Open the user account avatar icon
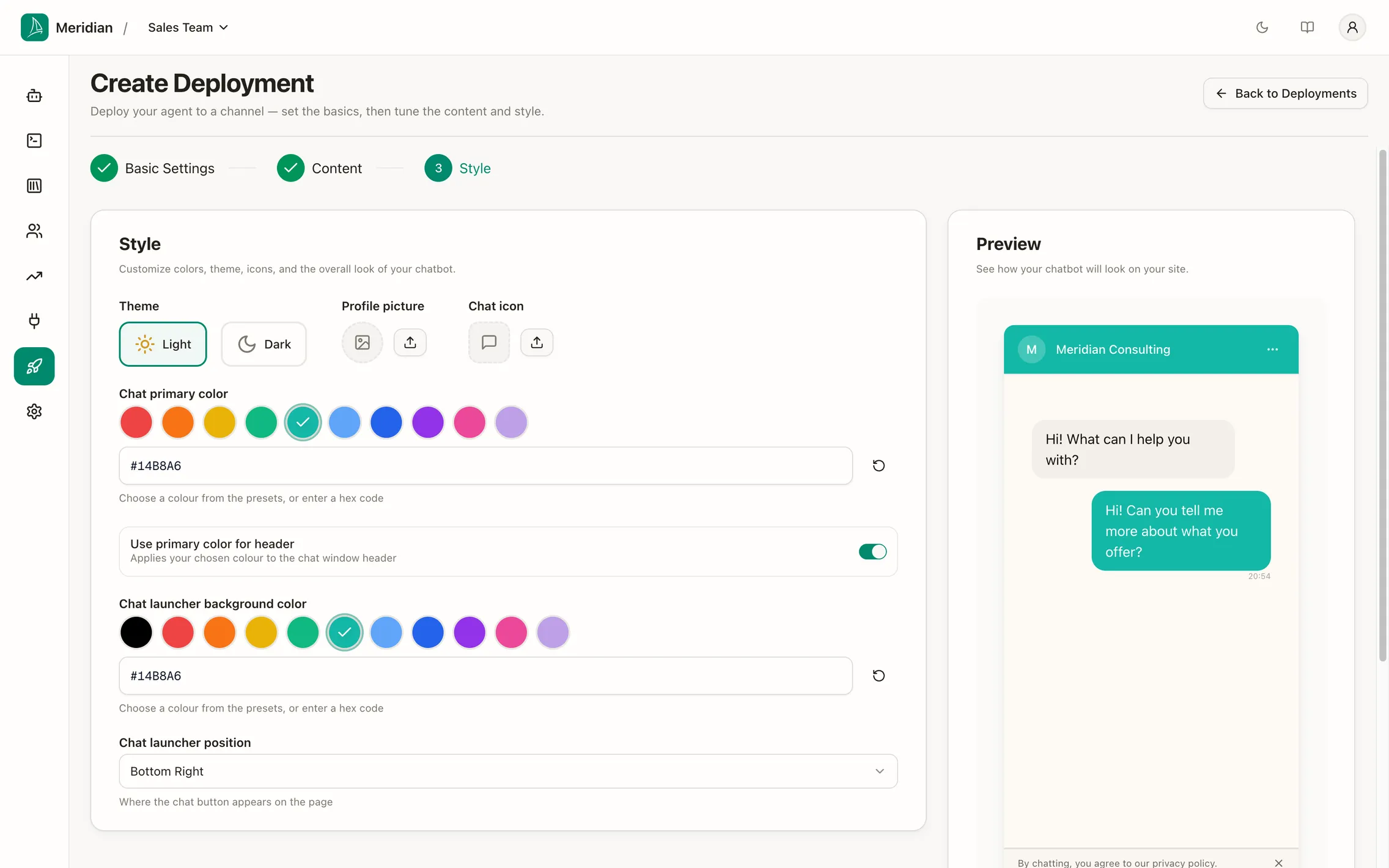This screenshot has height=868, width=1389. 1352,28
